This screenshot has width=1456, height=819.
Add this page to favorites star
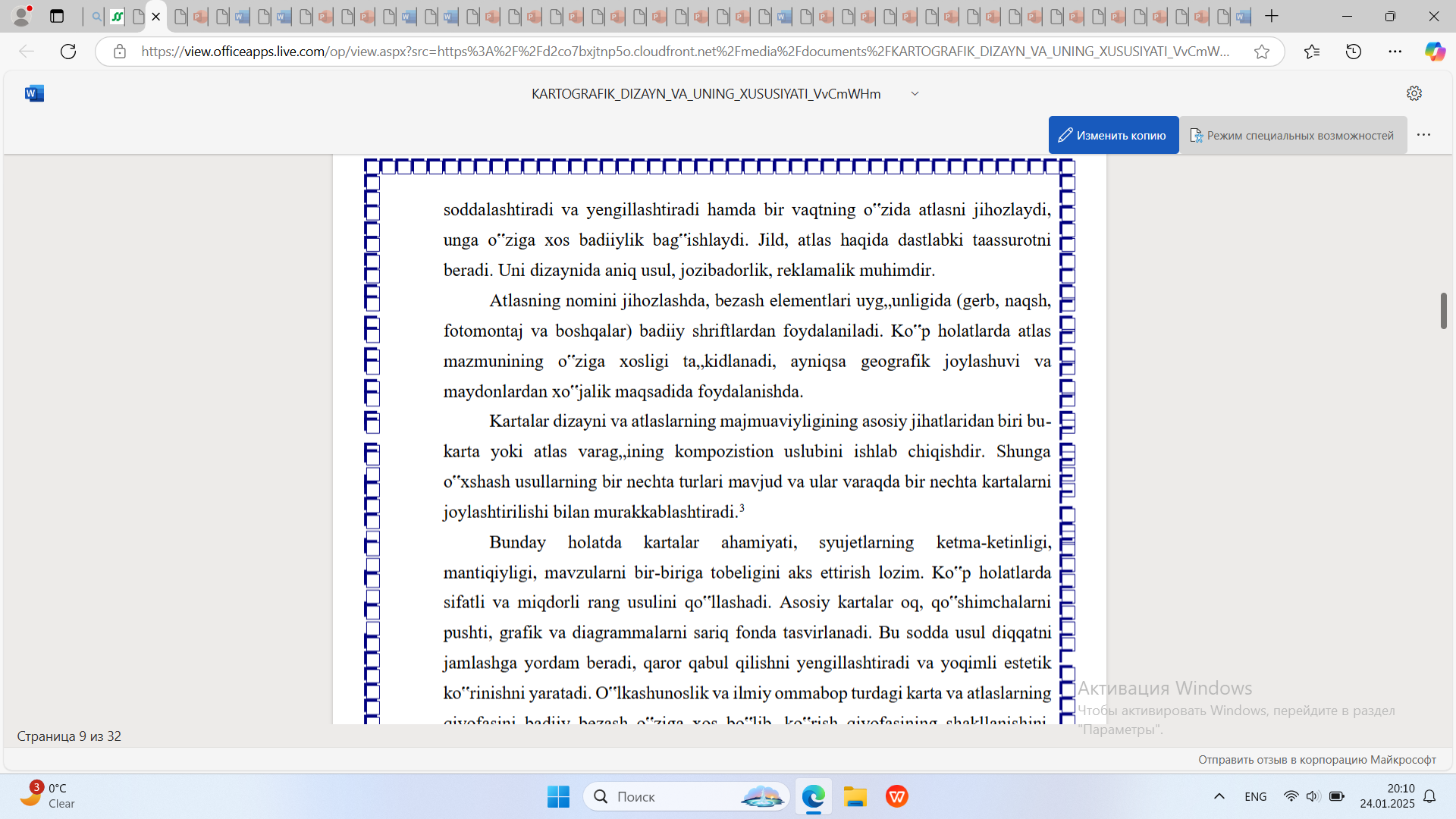[x=1262, y=52]
